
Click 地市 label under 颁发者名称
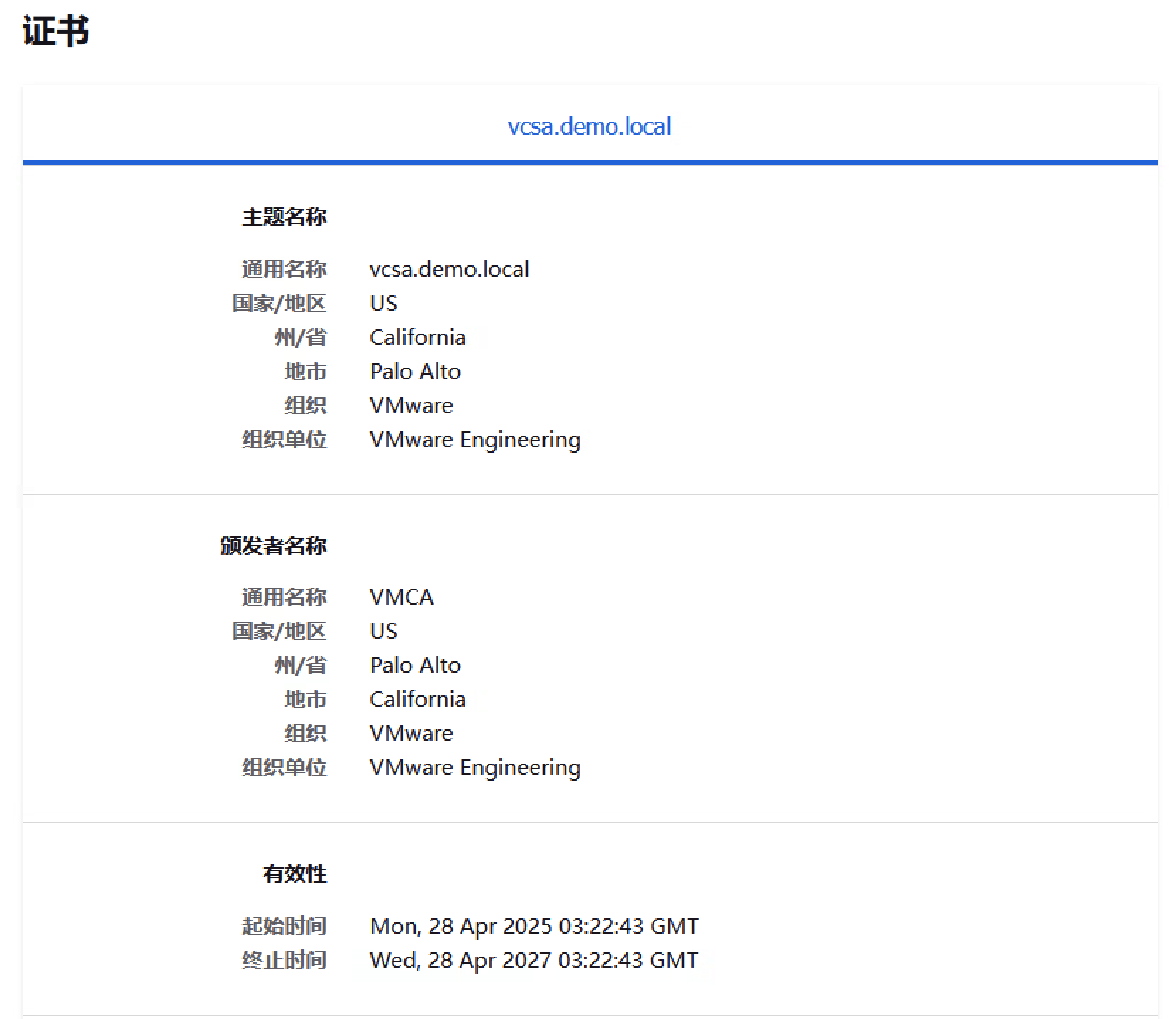point(306,699)
